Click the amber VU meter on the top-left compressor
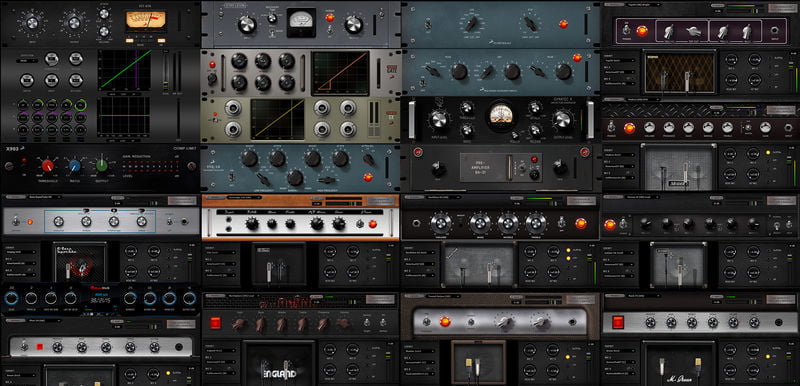800x386 pixels. pyautogui.click(x=146, y=20)
